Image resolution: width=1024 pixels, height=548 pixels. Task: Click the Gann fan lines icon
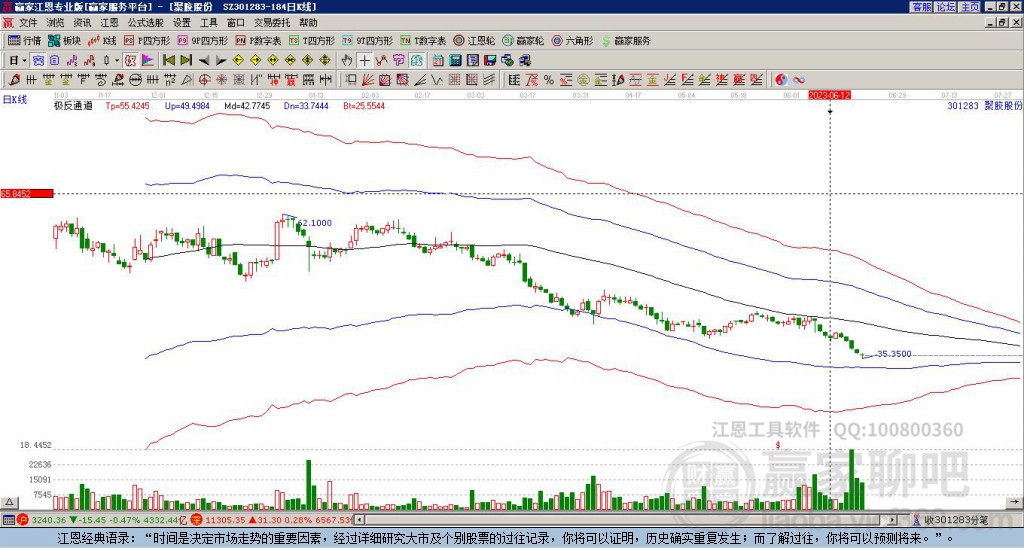click(x=368, y=80)
